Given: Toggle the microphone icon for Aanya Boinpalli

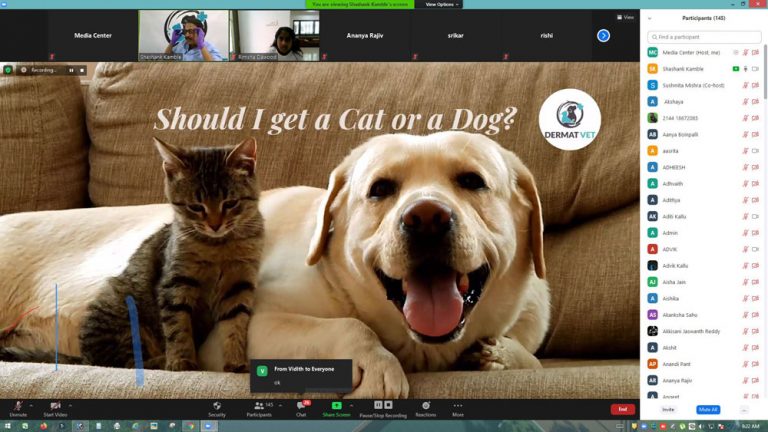Looking at the screenshot, I should click(745, 135).
